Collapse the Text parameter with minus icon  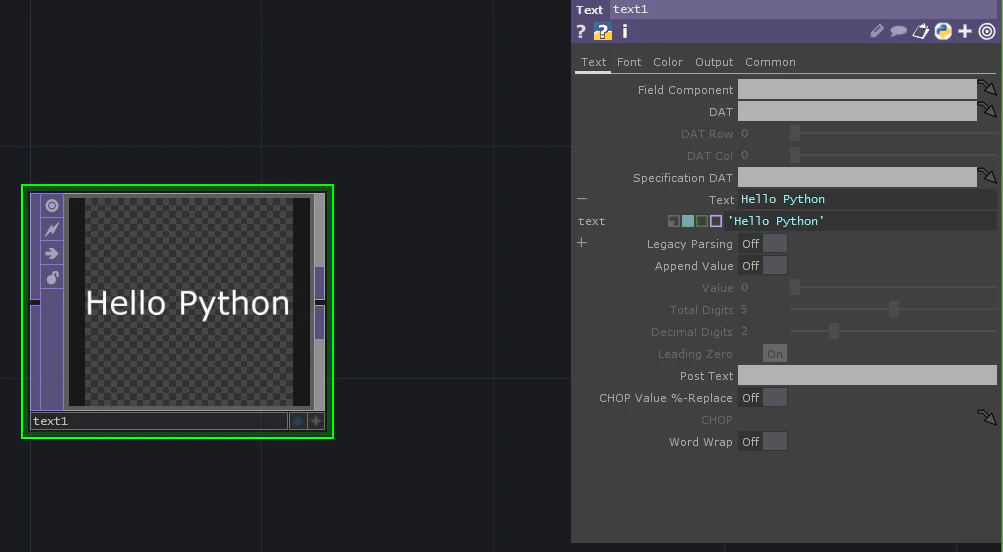coord(581,199)
